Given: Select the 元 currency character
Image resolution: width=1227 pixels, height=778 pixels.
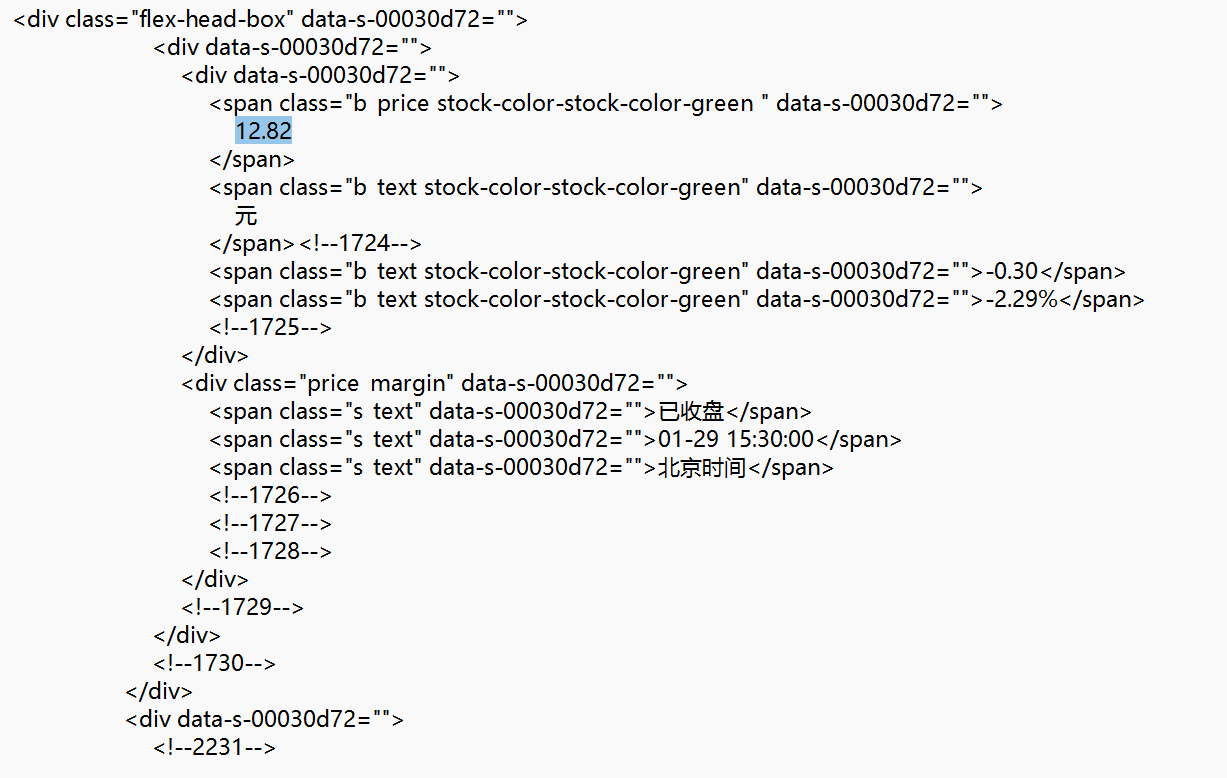Looking at the screenshot, I should pos(246,215).
